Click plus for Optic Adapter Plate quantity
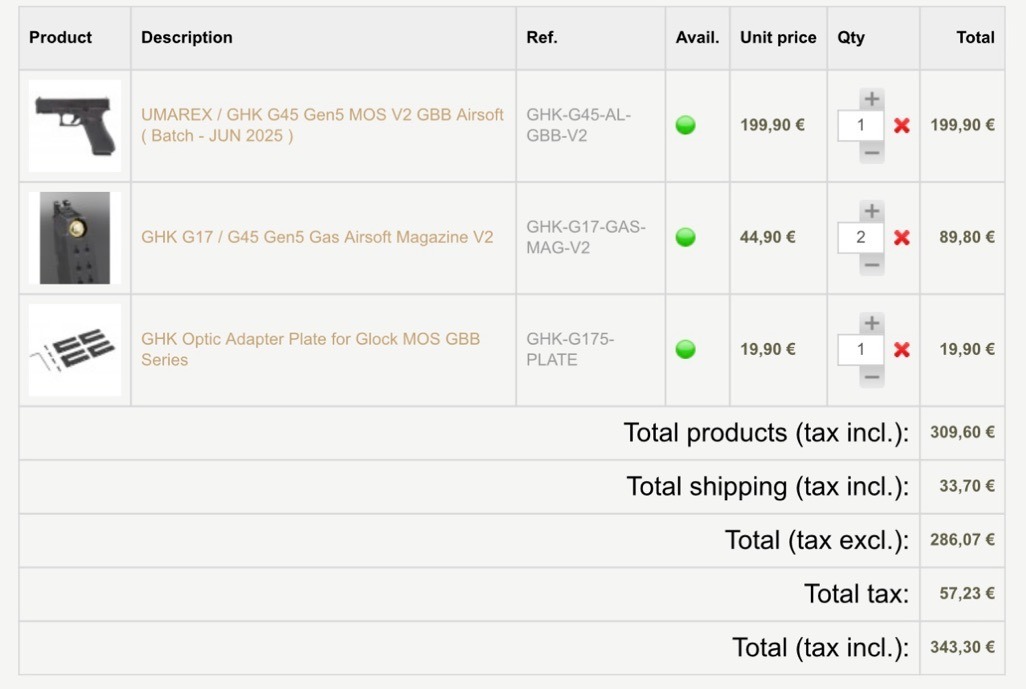Image resolution: width=1026 pixels, height=689 pixels. pyautogui.click(x=871, y=323)
